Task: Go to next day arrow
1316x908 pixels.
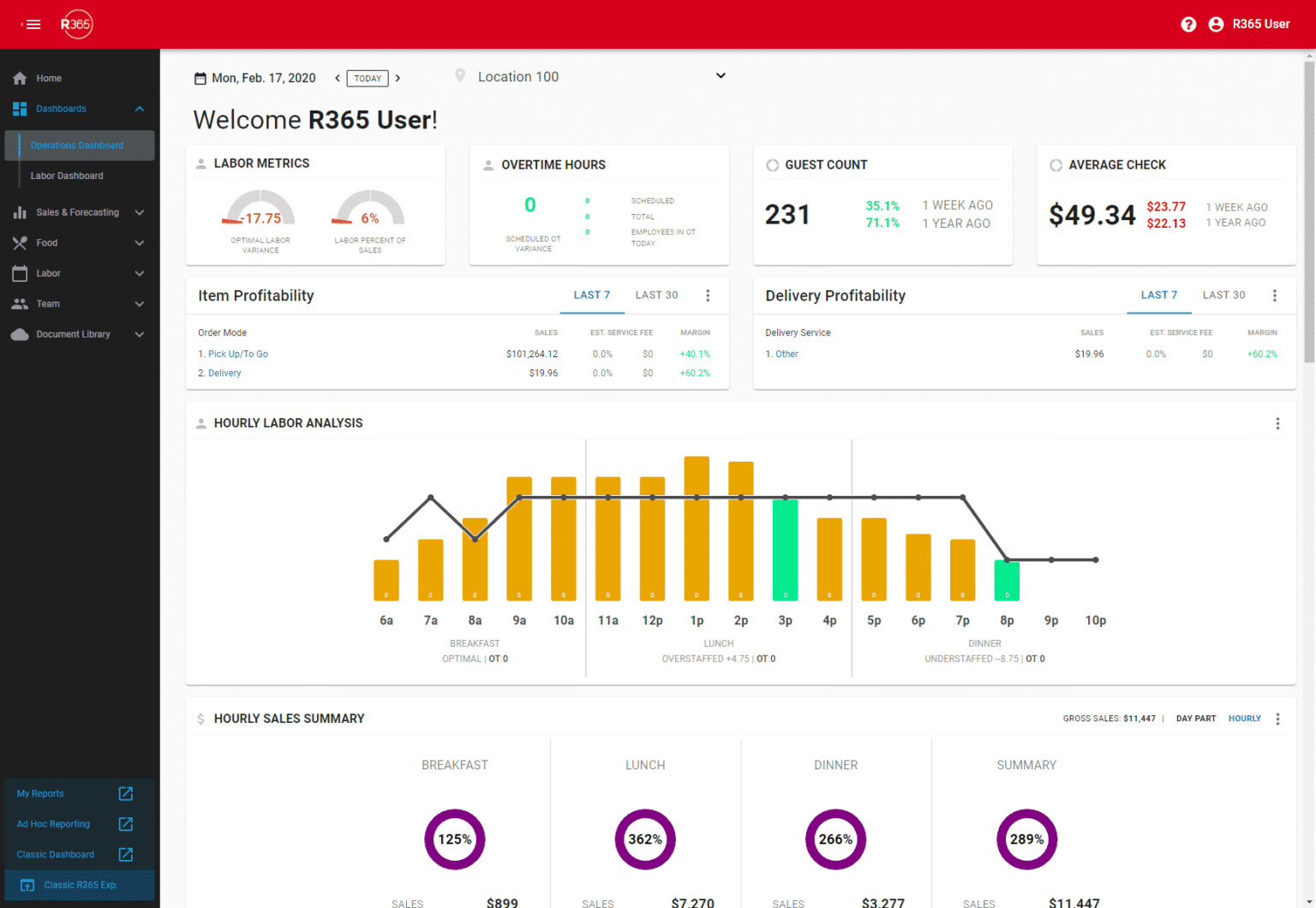Action: coord(398,78)
